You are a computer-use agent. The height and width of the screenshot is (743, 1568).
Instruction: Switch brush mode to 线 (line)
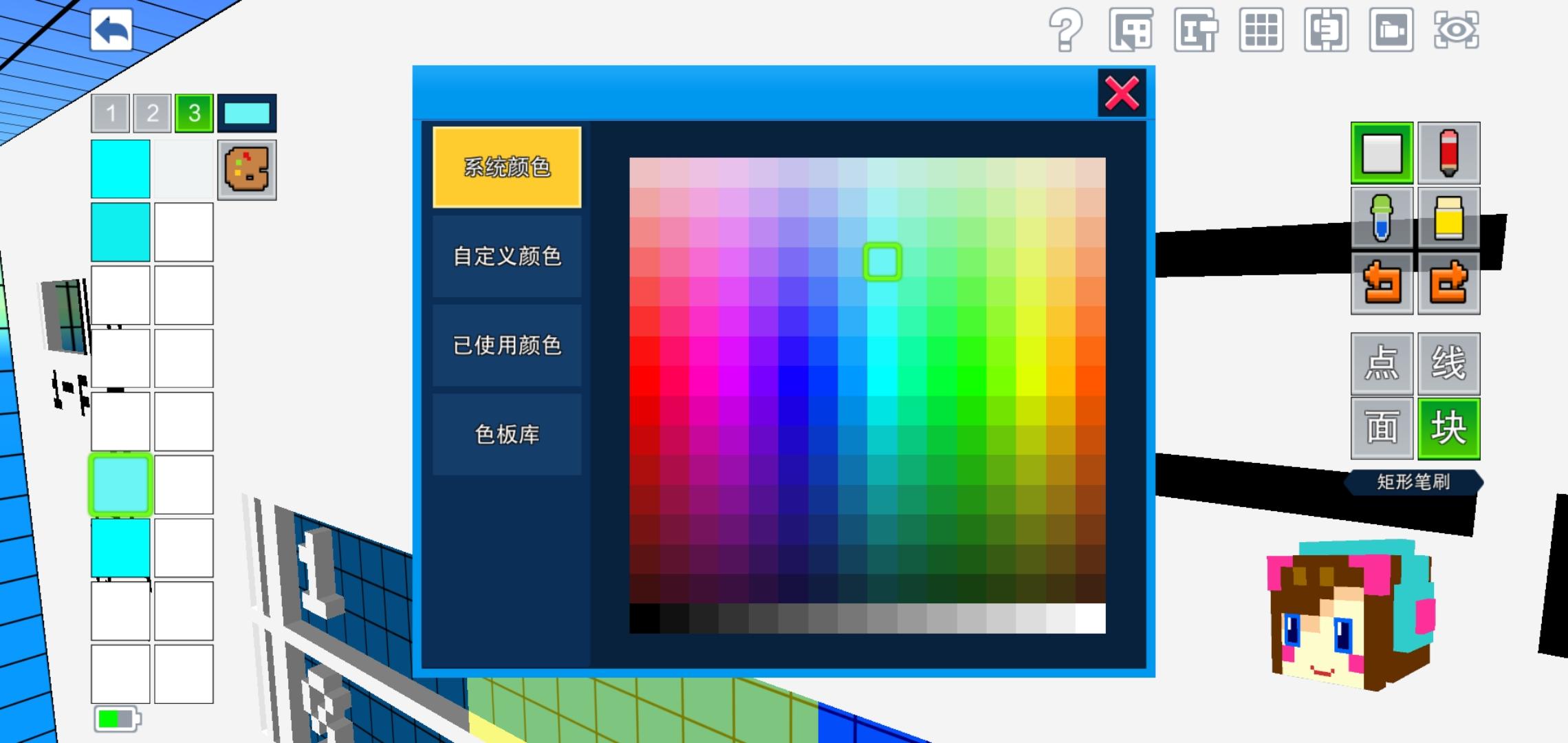(1449, 363)
